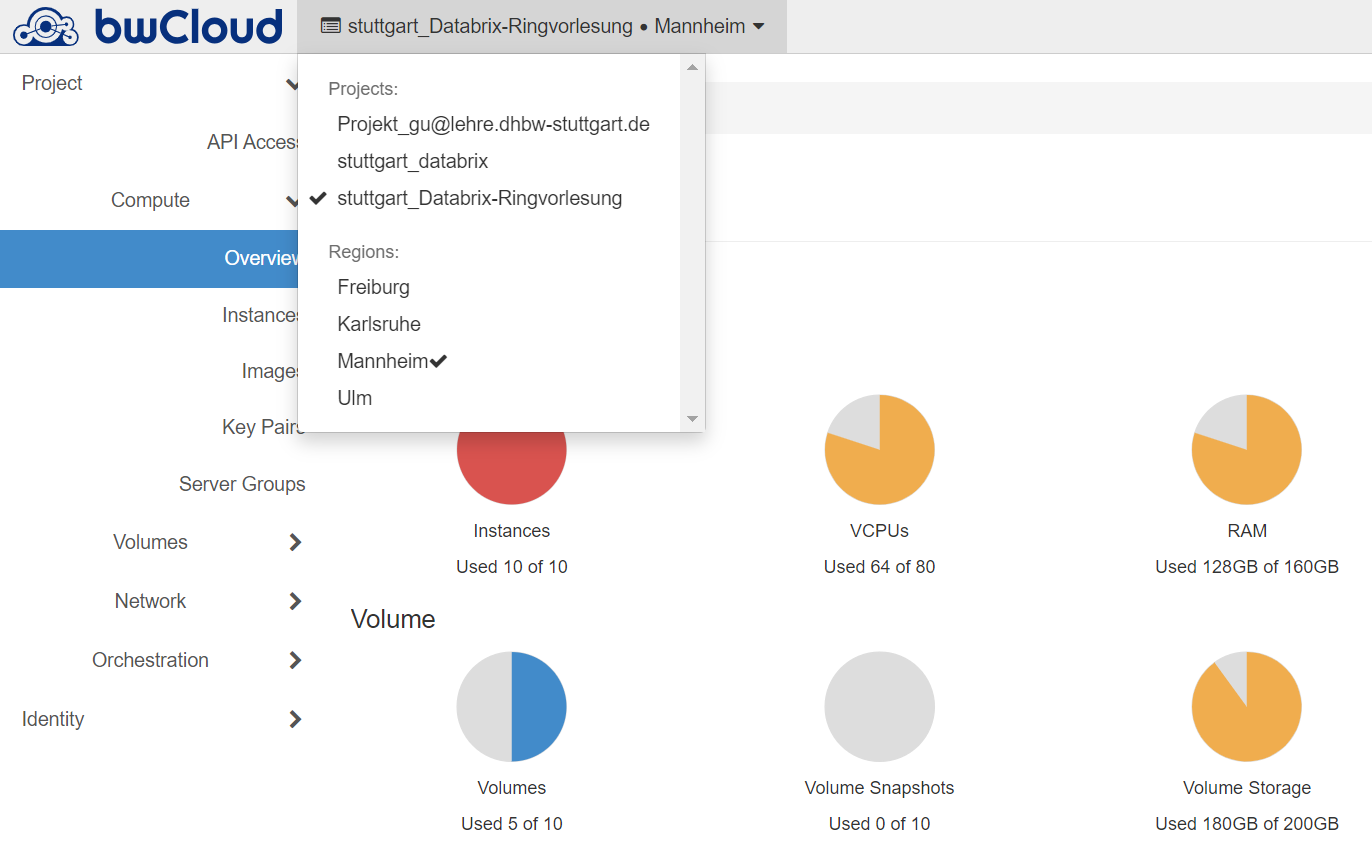Expand the Volumes sidebar section

294,542
